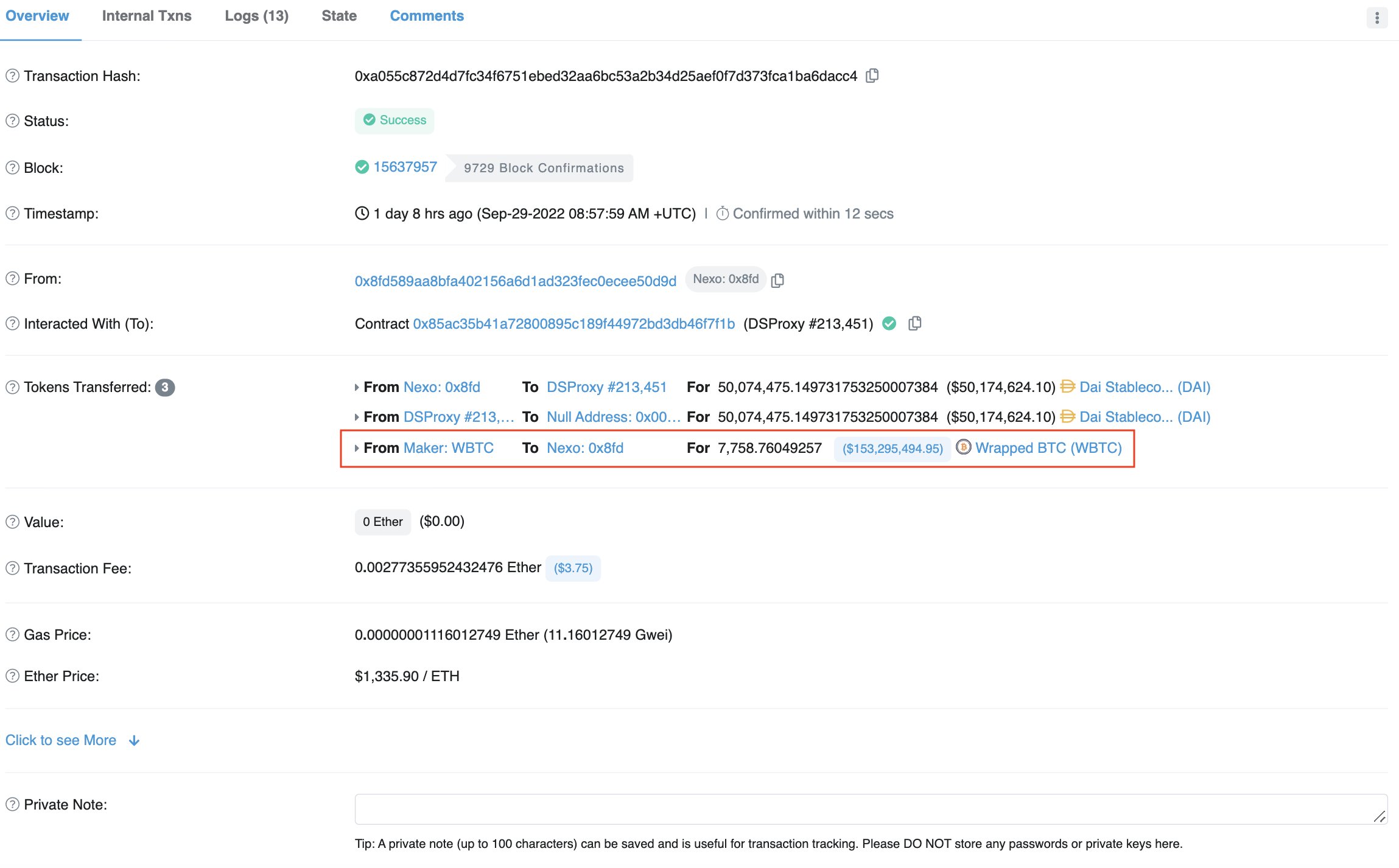Expand the Maker WBTC transfer row arrow

(x=357, y=448)
